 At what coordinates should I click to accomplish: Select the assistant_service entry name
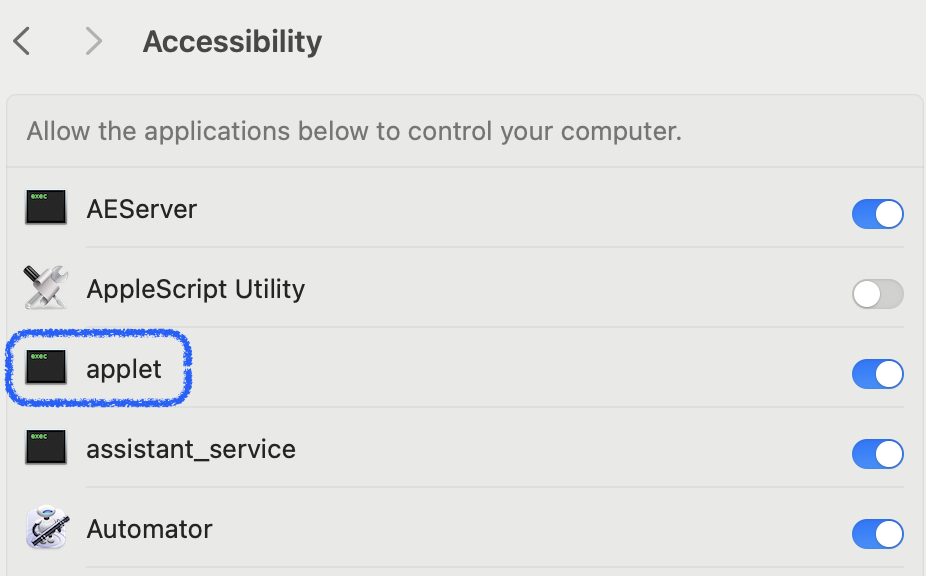tap(191, 450)
